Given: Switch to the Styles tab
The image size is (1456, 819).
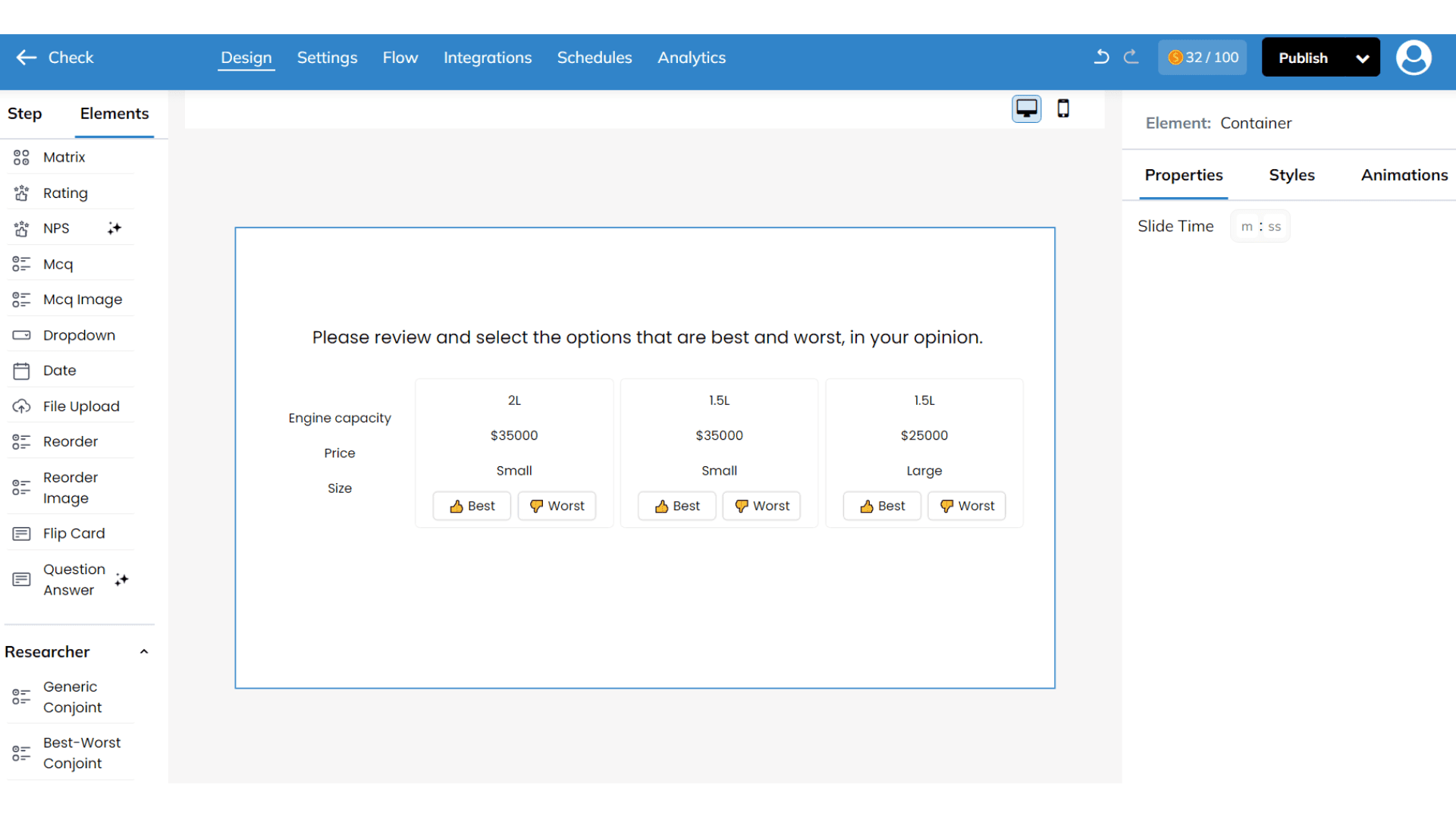Looking at the screenshot, I should [1291, 175].
